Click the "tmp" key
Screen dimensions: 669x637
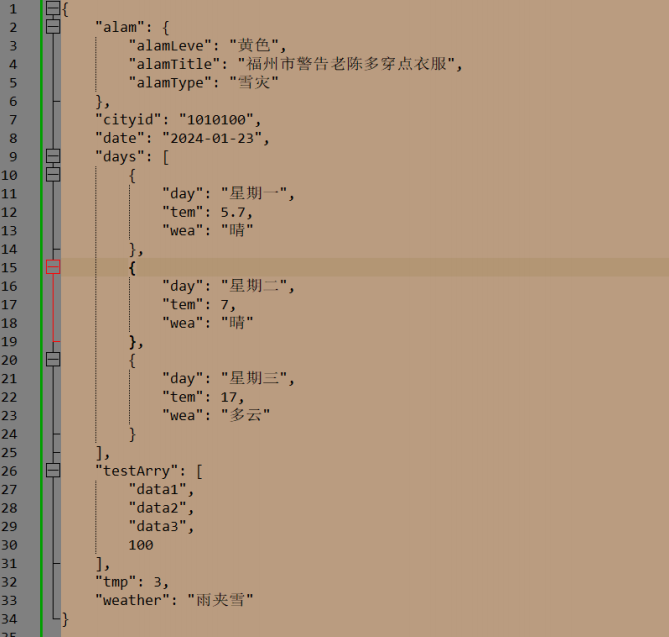[116, 582]
